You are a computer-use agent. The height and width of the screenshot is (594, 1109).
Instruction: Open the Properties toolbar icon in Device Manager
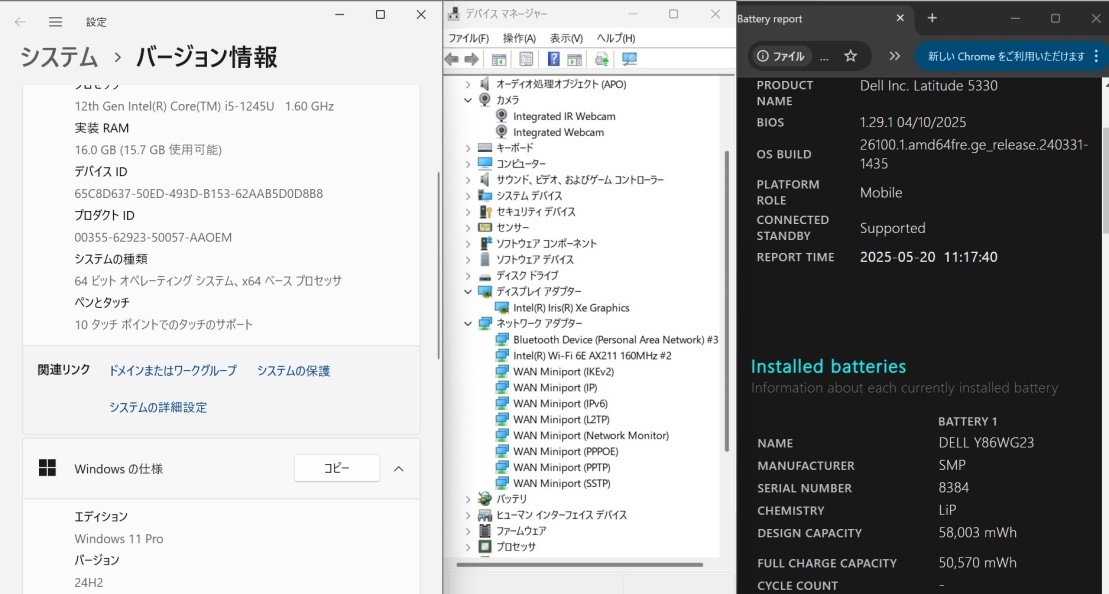click(x=527, y=59)
